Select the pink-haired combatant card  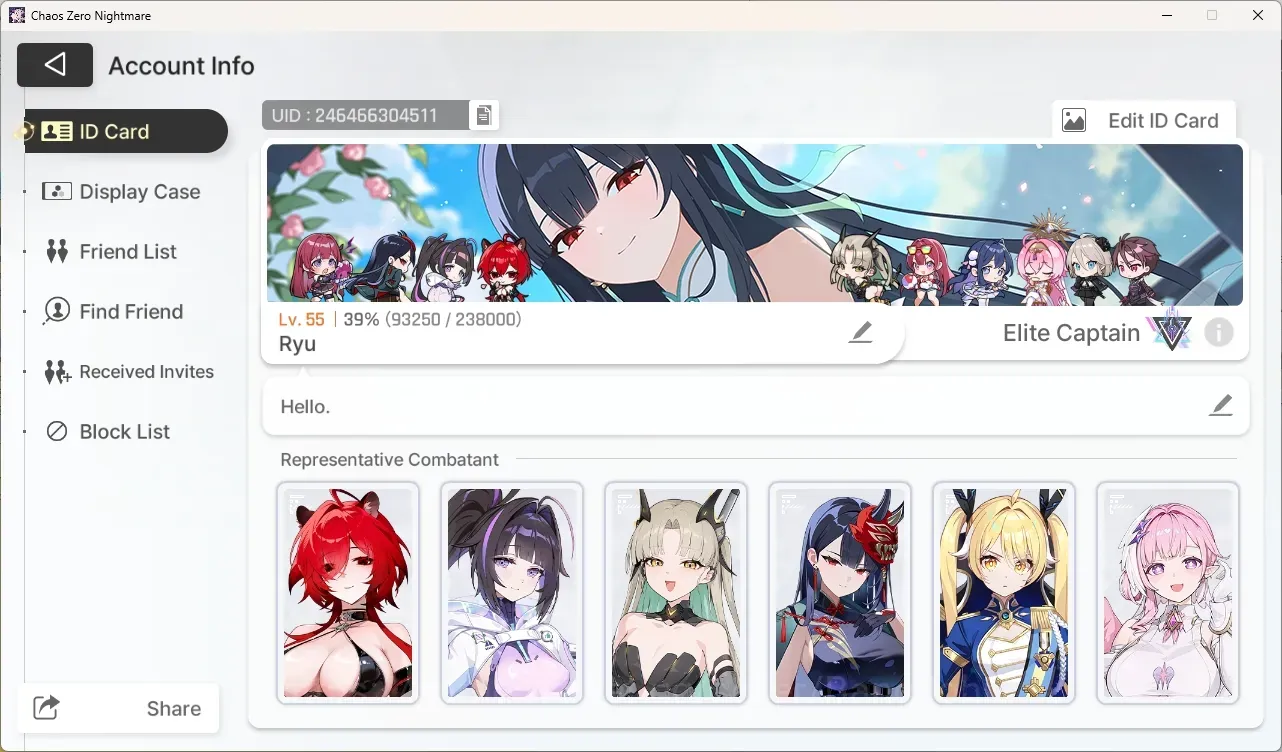pos(1168,592)
